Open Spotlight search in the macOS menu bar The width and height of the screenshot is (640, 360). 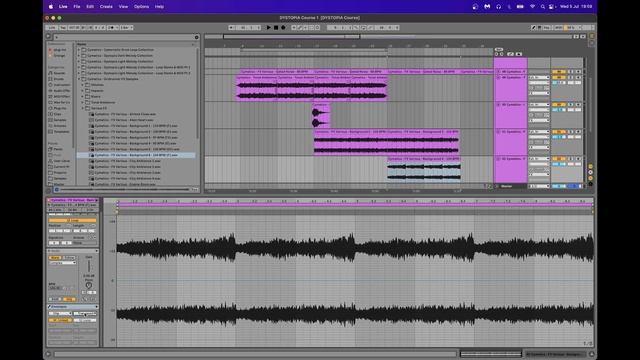point(542,7)
